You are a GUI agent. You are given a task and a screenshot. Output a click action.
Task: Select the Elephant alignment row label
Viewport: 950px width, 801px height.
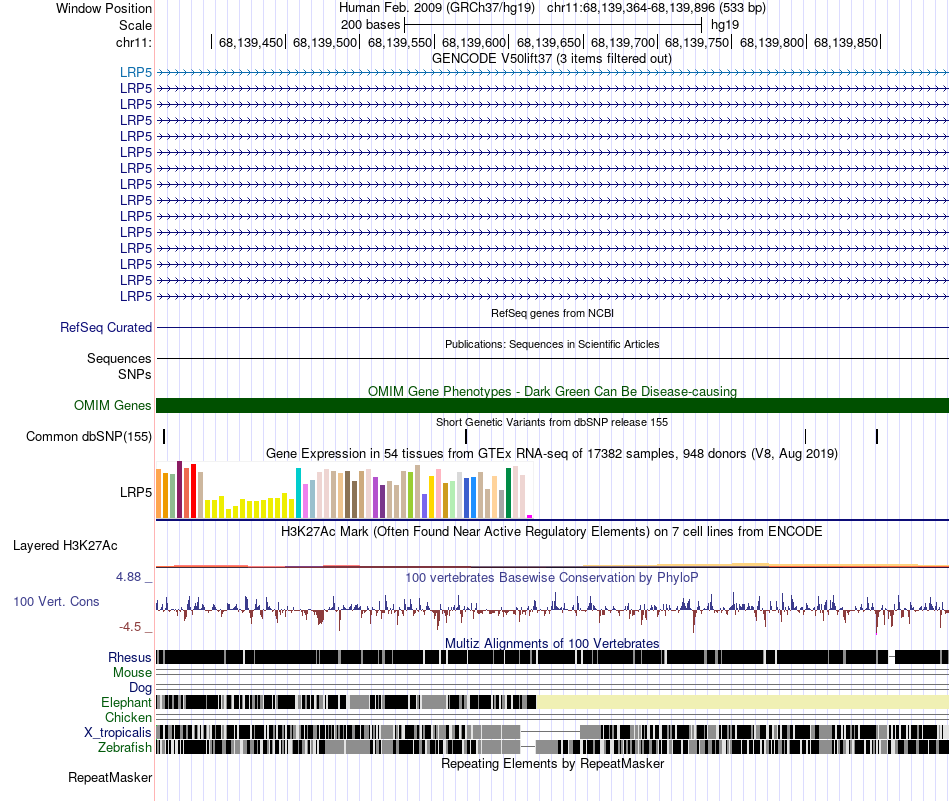127,702
